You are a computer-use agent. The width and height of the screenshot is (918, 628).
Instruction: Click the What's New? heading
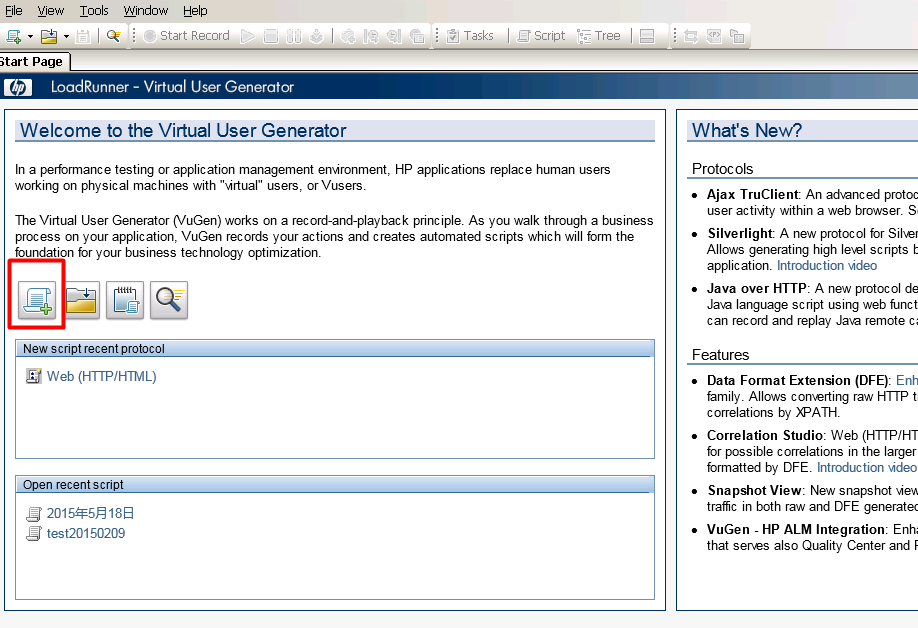coord(746,130)
